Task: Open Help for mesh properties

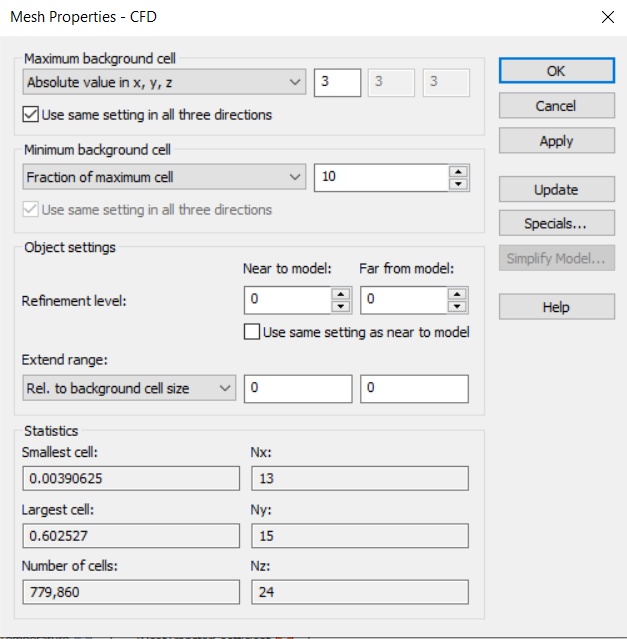Action: point(556,307)
